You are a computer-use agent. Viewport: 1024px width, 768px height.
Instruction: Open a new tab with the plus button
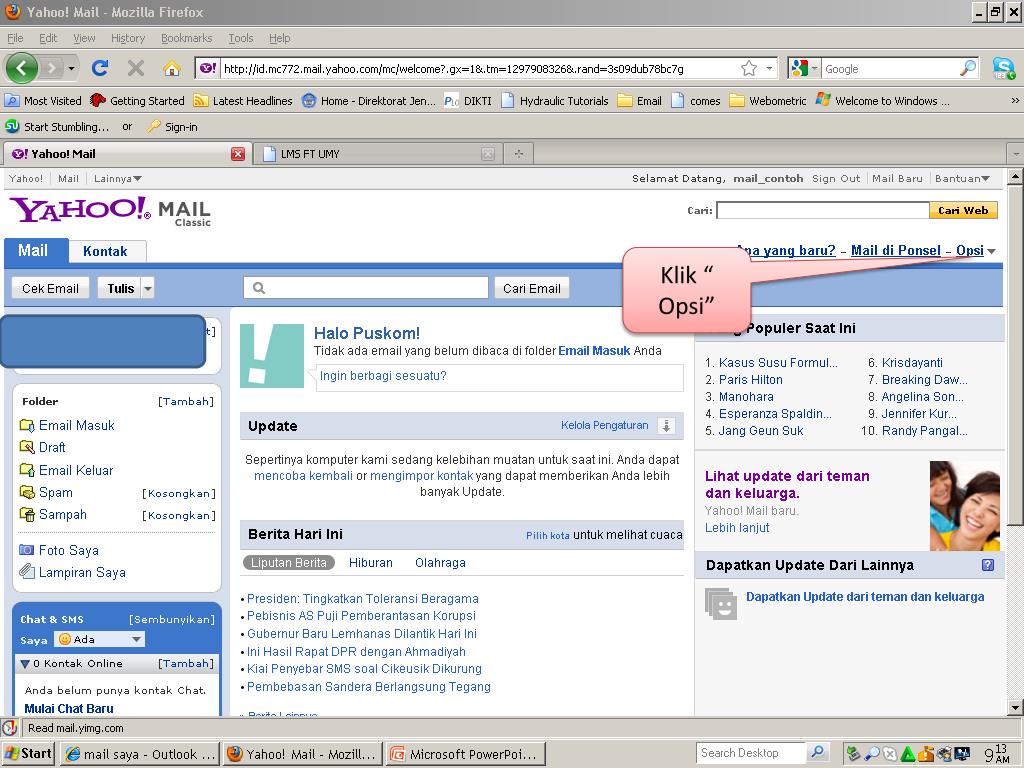pos(519,153)
